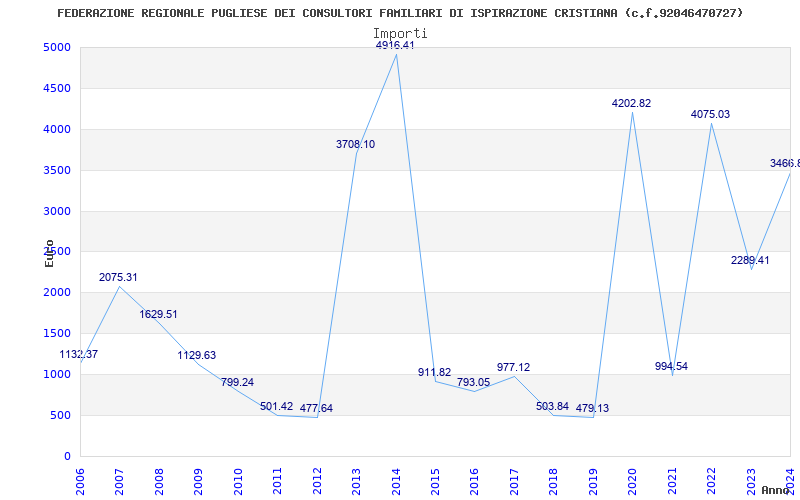Click the 4000 y-axis tick label

(x=57, y=129)
